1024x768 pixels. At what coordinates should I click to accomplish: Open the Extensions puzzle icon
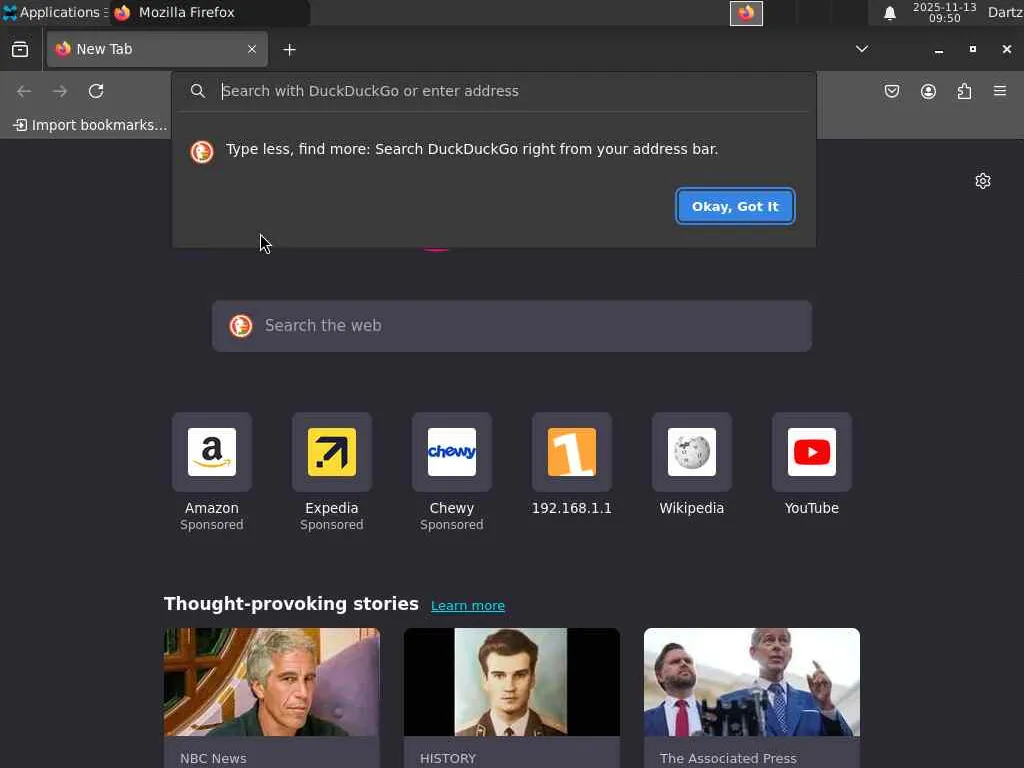[965, 91]
